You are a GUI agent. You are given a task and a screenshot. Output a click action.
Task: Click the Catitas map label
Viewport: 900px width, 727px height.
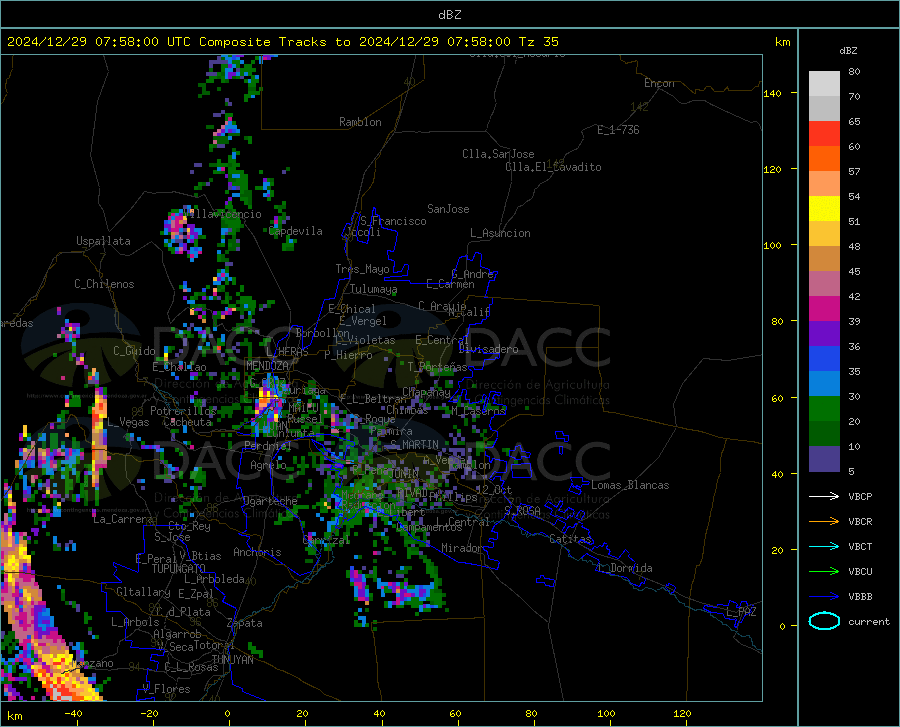571,539
